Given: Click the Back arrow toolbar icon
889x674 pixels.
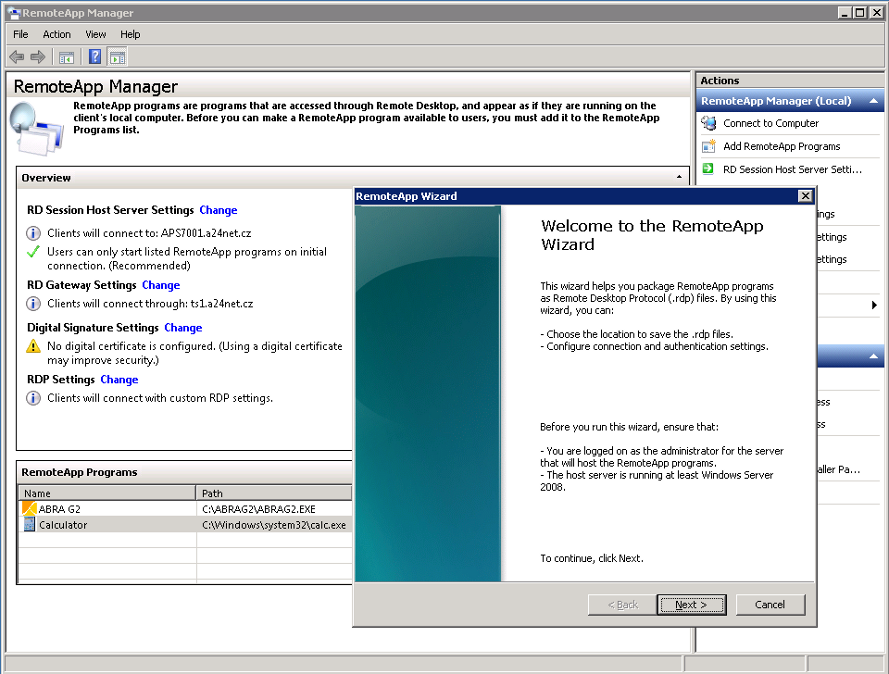Looking at the screenshot, I should [17, 57].
